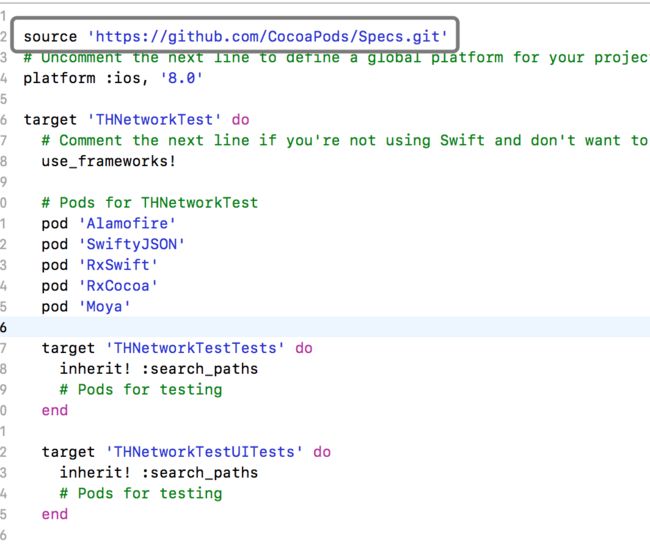Viewport: 650px width, 546px height.
Task: Click the 'end' closing THNetworkTestTests target
Action: (55, 410)
